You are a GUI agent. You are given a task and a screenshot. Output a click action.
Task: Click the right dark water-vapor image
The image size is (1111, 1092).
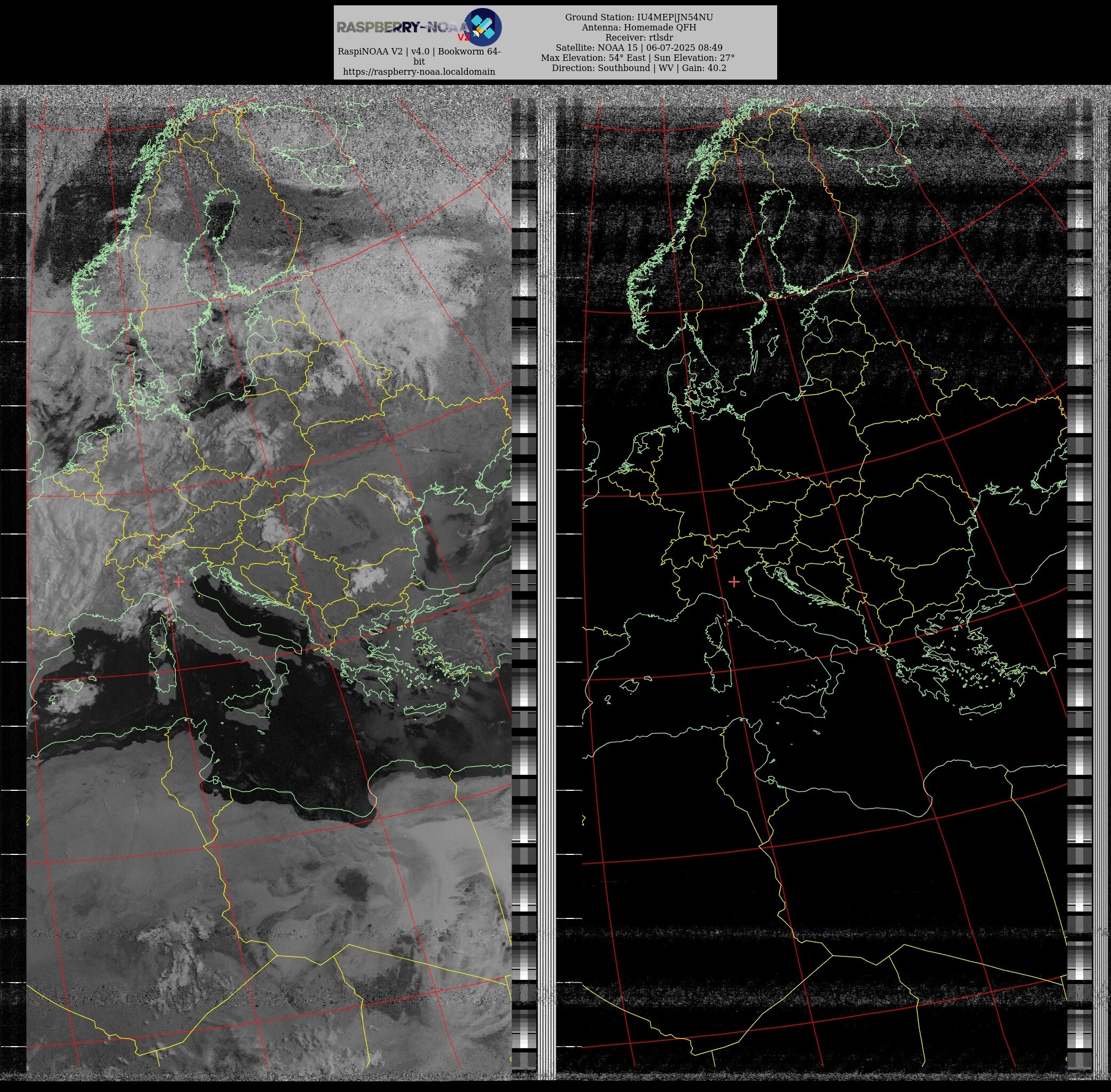point(824,583)
